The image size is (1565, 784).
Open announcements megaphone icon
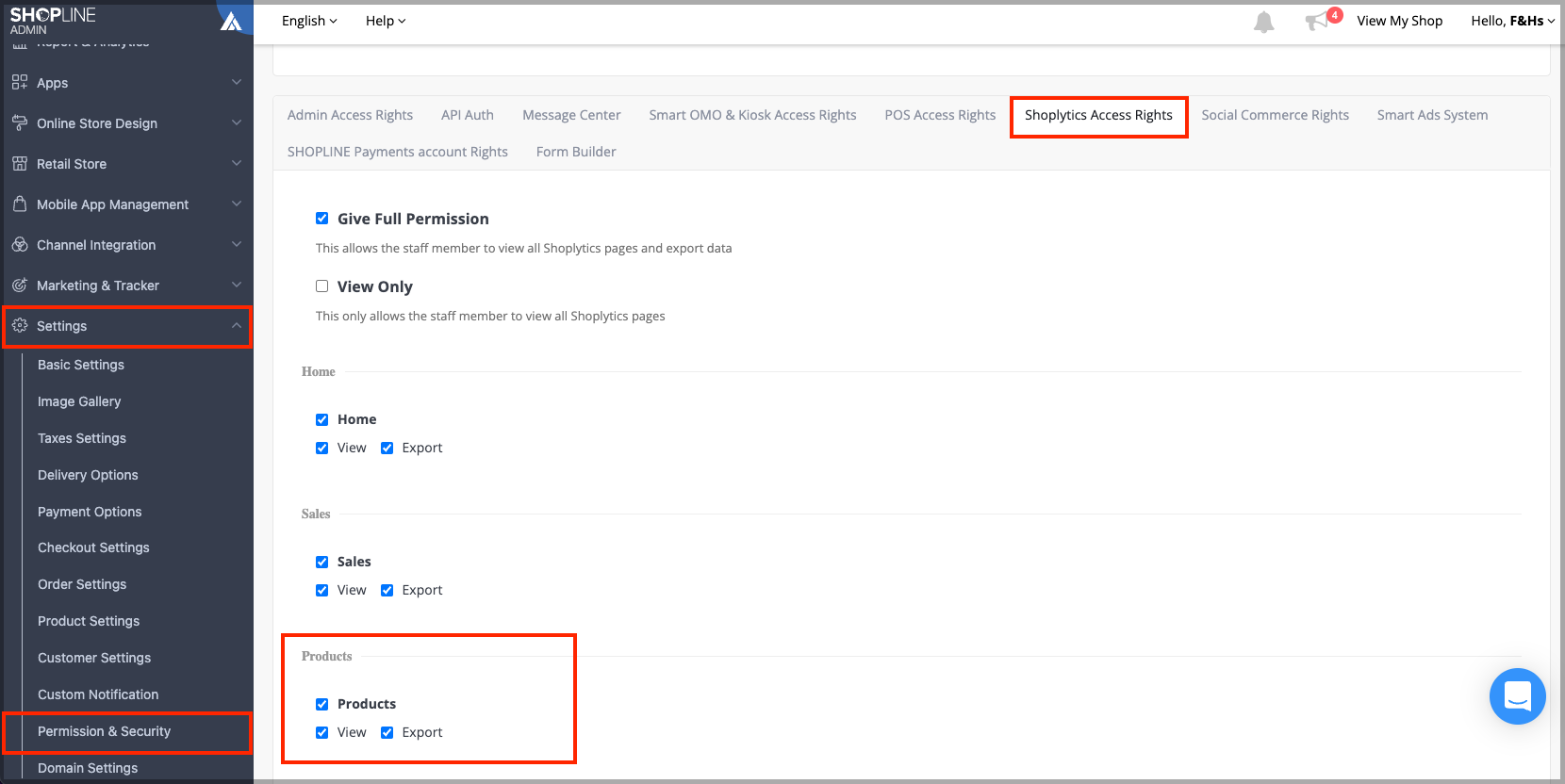pos(1316,22)
